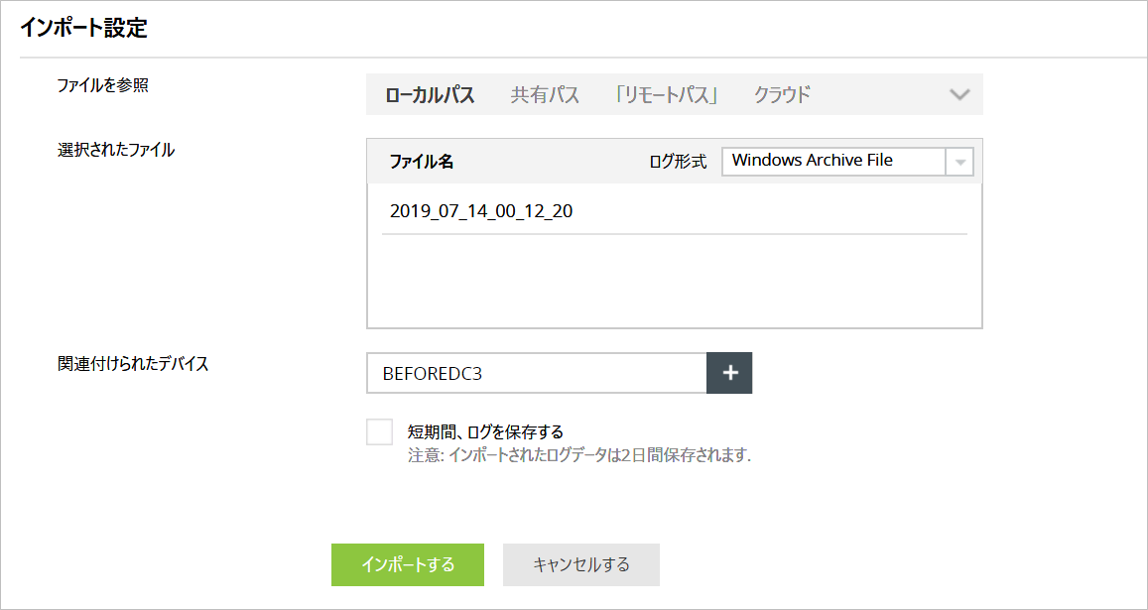Click the キャンセルする button
This screenshot has height=610, width=1148.
coord(581,565)
